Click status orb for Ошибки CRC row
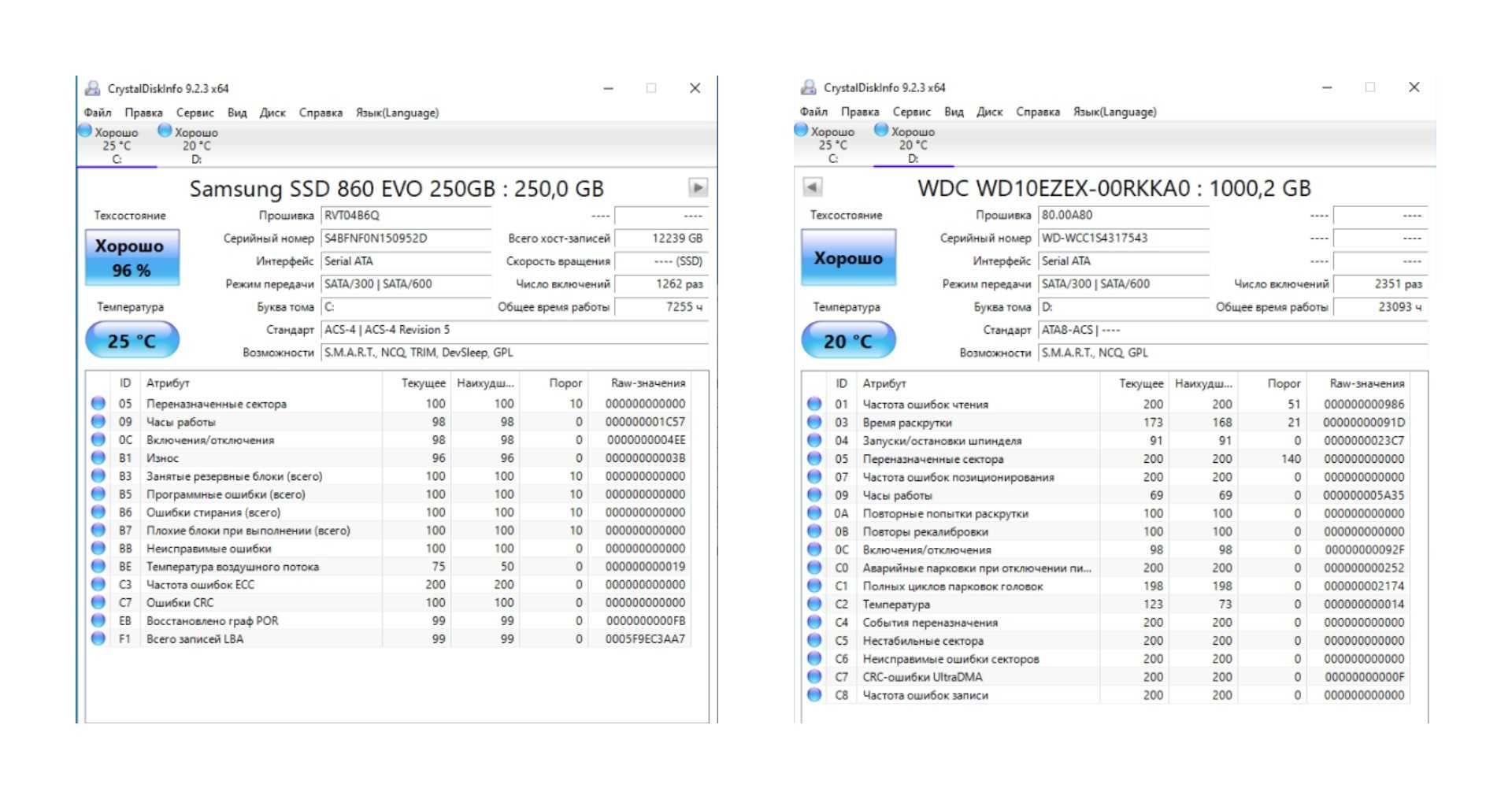1512x799 pixels. pyautogui.click(x=98, y=602)
